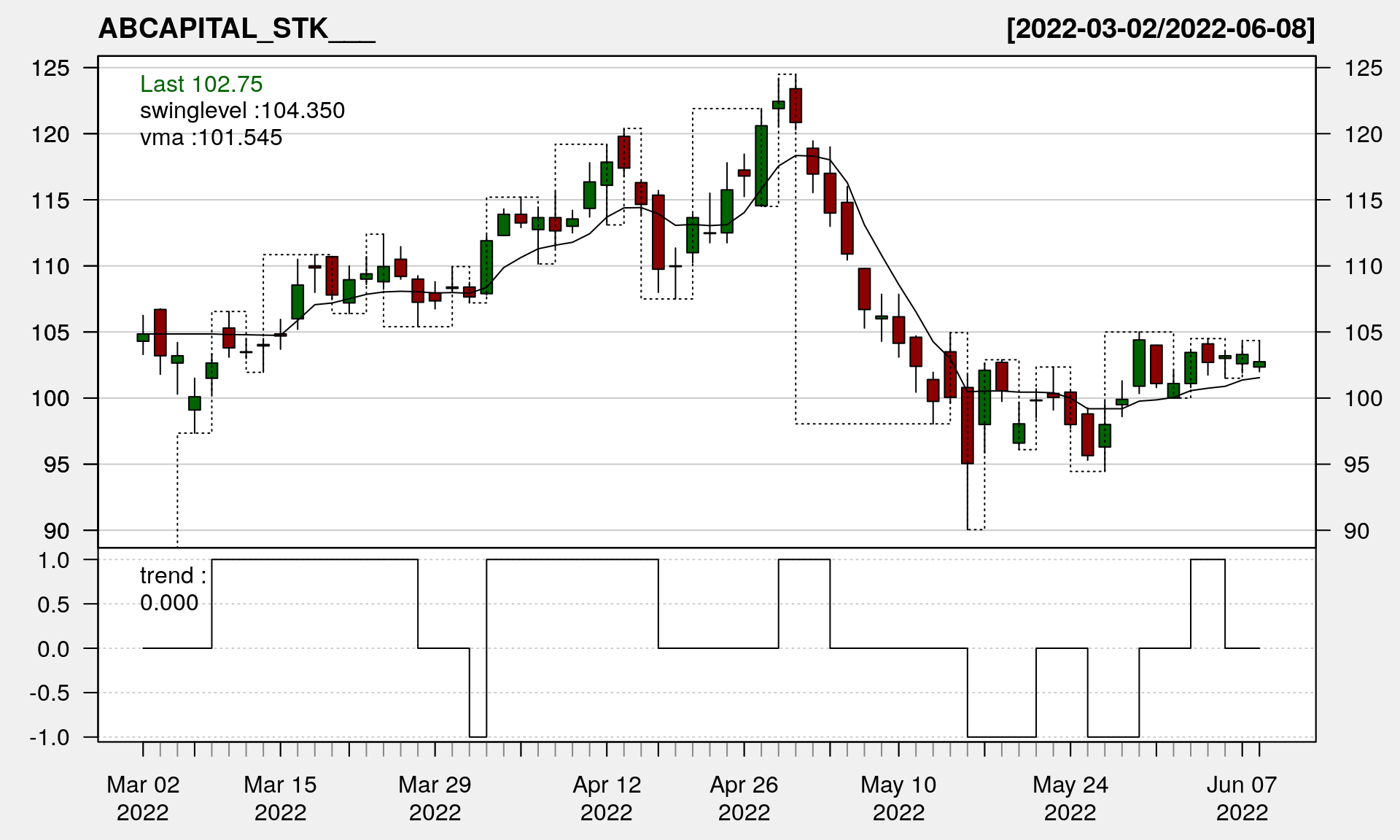Click the ABCAPITAL_STK chart title
This screenshot has width=1400, height=840.
click(236, 28)
